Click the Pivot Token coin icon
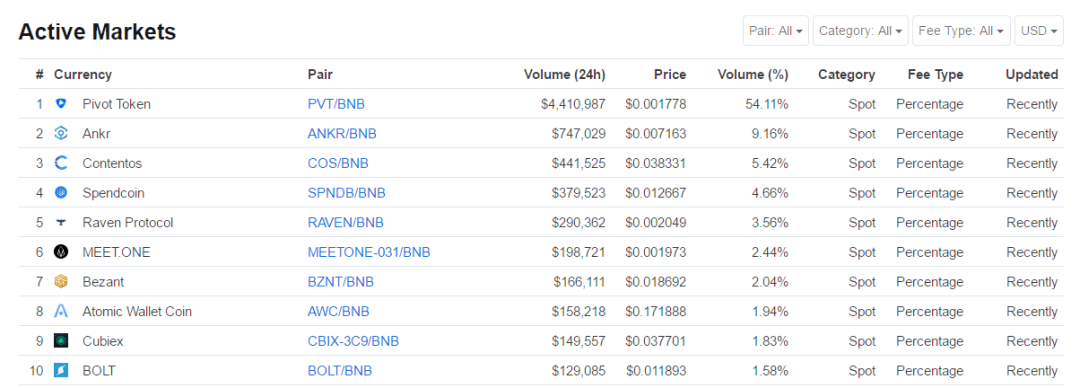The width and height of the screenshot is (1080, 388). 61,104
